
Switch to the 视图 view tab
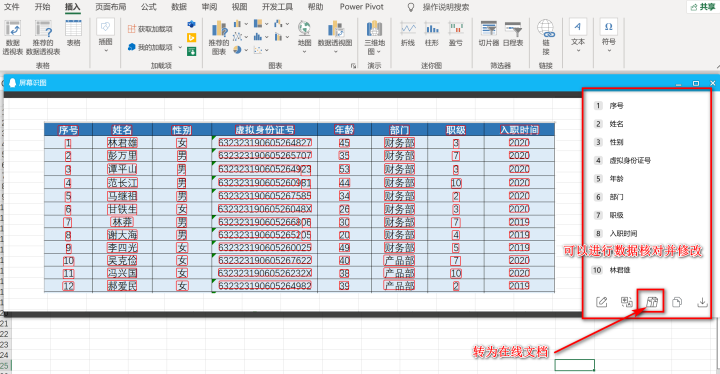(x=239, y=7)
